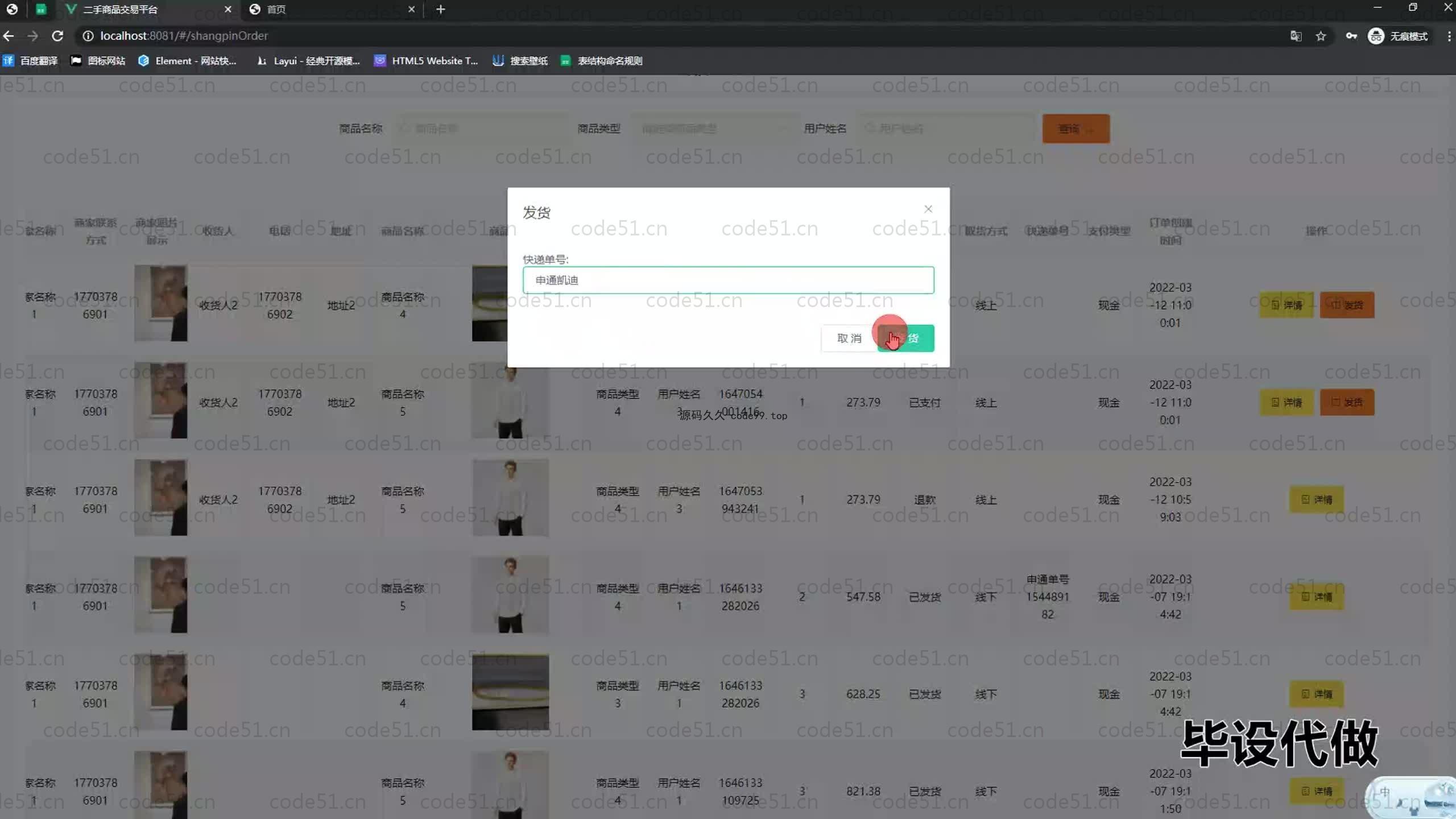
Task: Click 取消 in the 发货 dialog
Action: click(849, 338)
